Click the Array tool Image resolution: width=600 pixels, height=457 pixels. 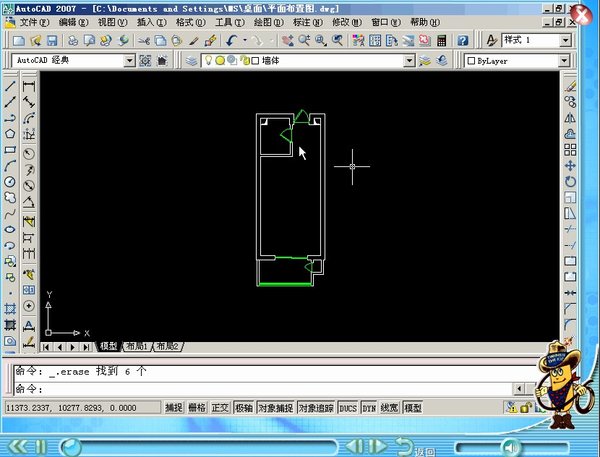coord(570,150)
